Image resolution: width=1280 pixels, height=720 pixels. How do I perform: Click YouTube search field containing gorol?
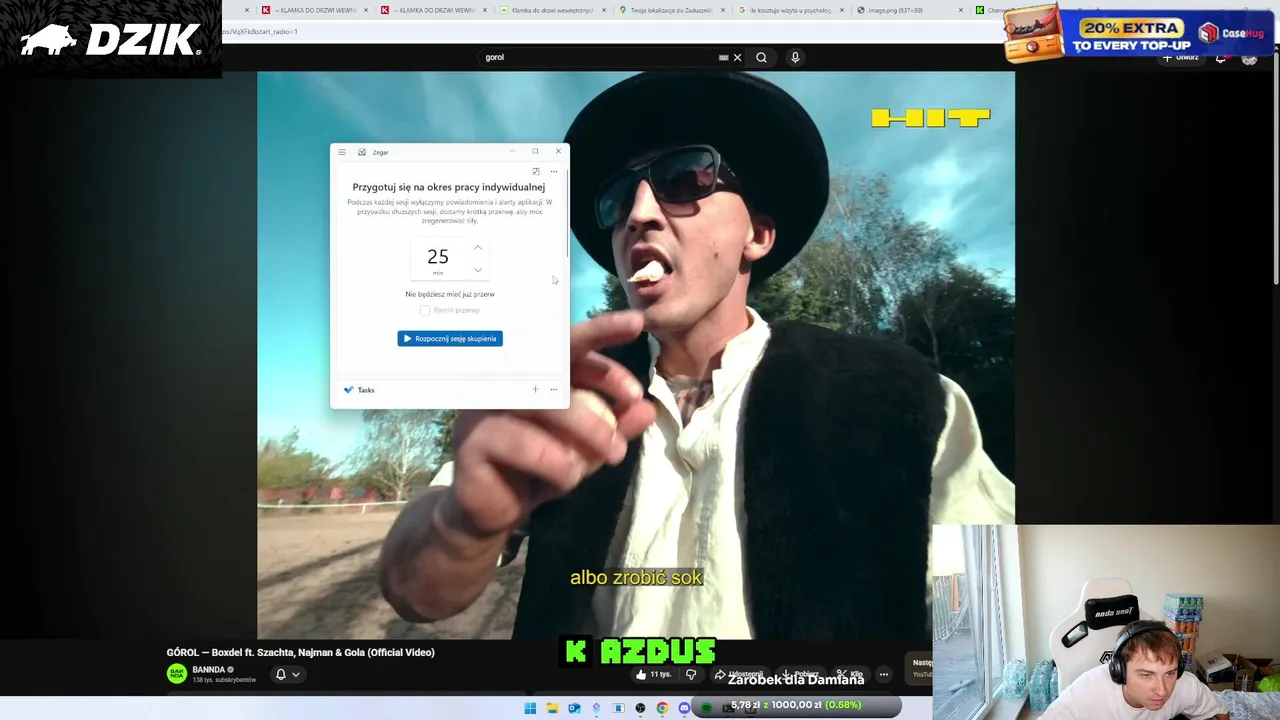click(x=600, y=57)
